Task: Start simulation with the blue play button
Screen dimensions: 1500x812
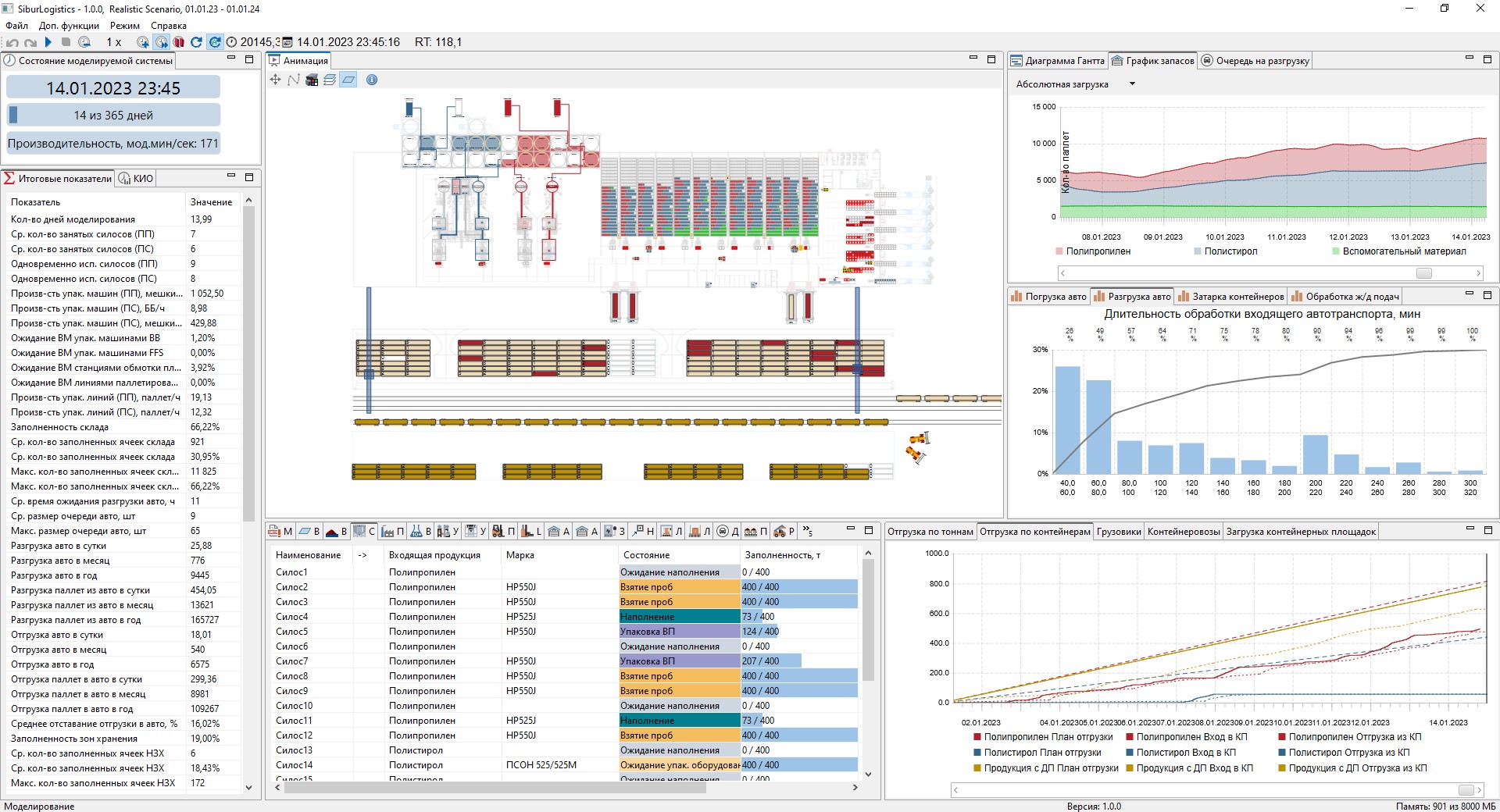Action: click(x=48, y=42)
